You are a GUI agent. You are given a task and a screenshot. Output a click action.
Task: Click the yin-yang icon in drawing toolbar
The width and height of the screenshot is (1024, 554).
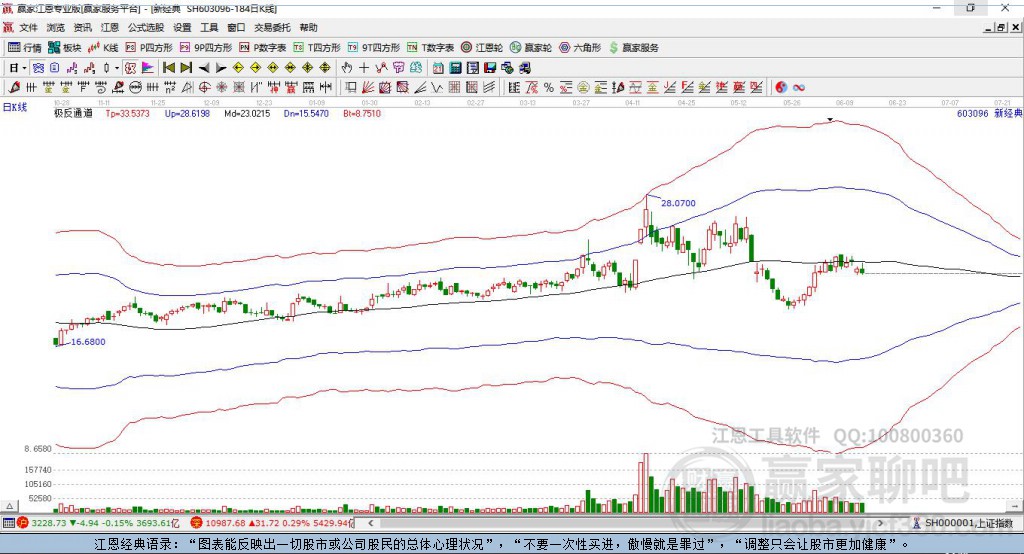[781, 88]
